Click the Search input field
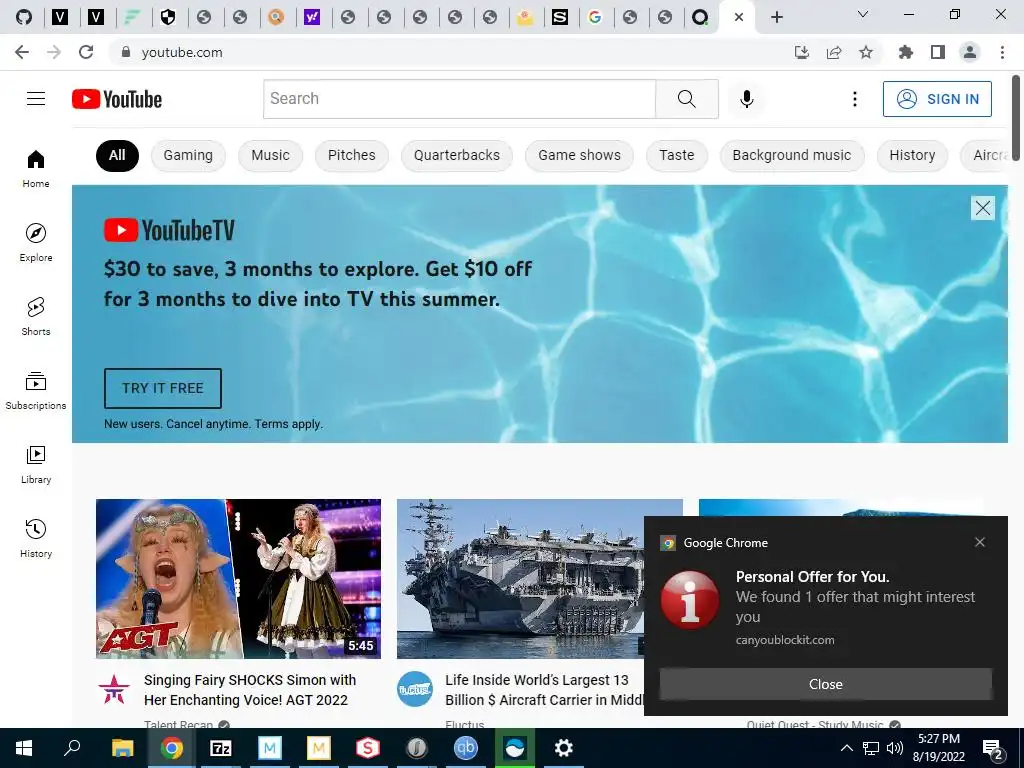The image size is (1024, 768). pyautogui.click(x=460, y=99)
